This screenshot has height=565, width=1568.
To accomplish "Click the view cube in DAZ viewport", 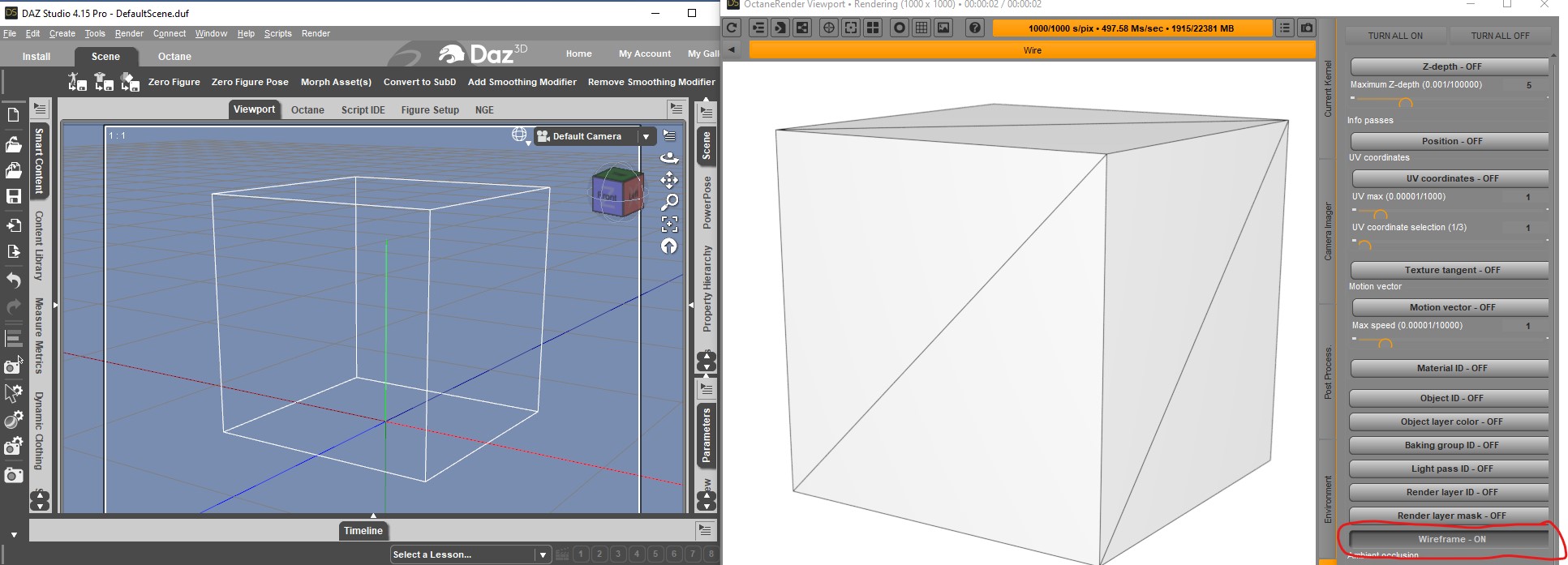I will [x=618, y=192].
